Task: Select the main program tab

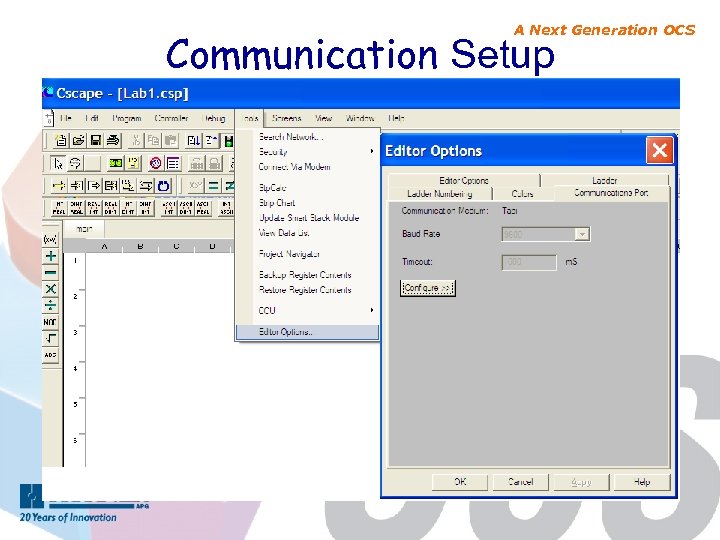Action: (x=84, y=228)
